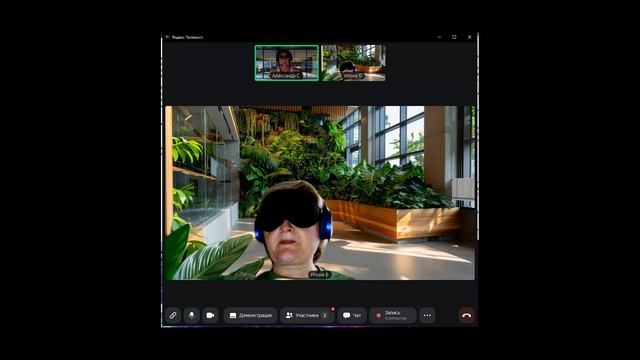Maximize the Яндекс Телемост window

(454, 37)
